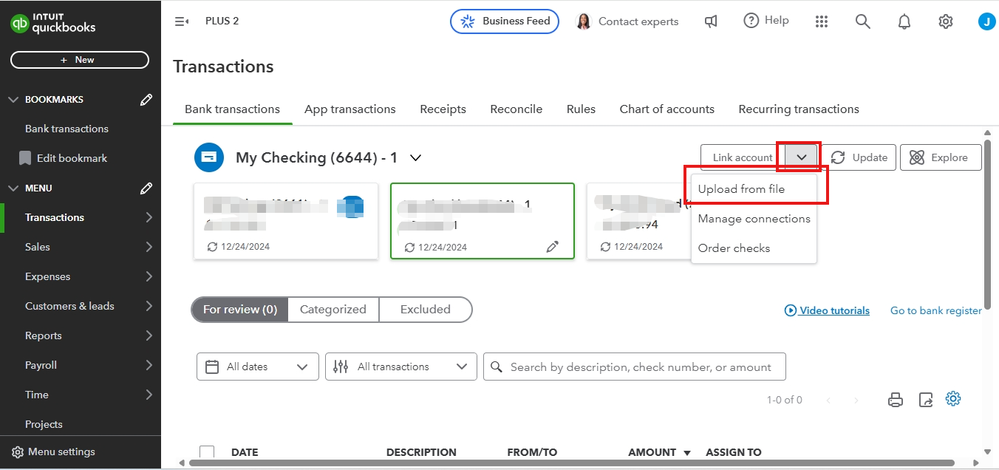
Task: Open the J user profile avatar
Action: point(986,22)
